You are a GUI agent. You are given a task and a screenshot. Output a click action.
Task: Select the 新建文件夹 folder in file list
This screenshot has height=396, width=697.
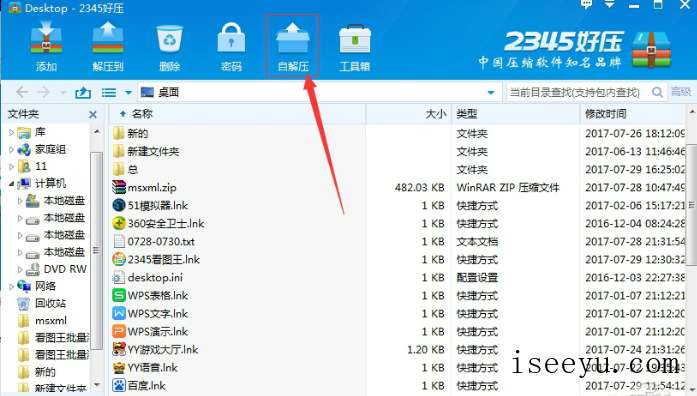(153, 152)
